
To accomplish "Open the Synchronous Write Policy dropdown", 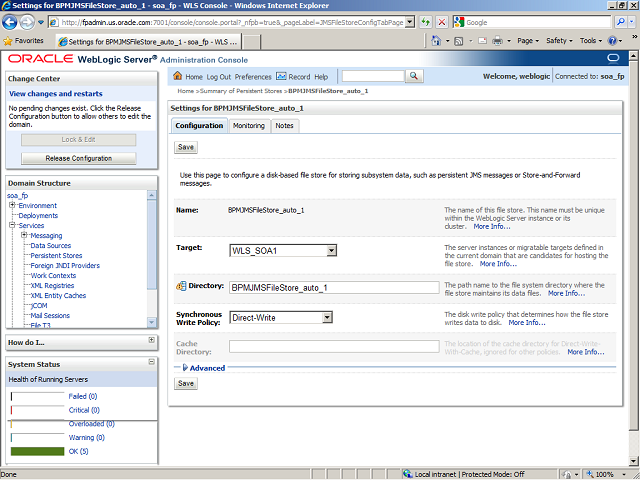I will click(326, 317).
